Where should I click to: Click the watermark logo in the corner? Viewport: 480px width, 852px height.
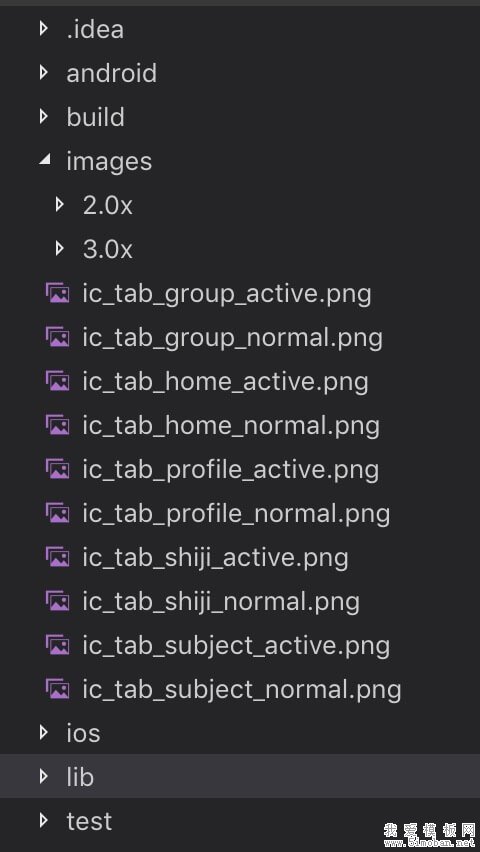[429, 836]
